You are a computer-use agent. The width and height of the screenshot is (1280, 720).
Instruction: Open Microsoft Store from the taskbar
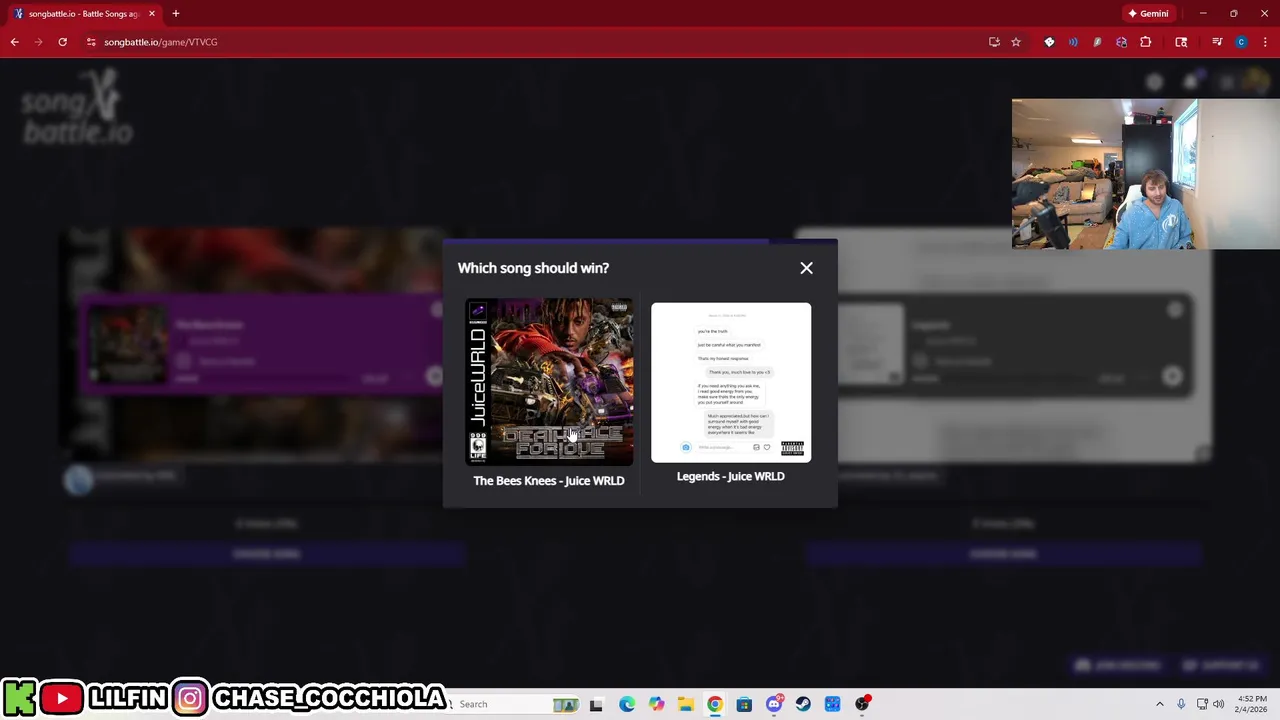coord(744,704)
